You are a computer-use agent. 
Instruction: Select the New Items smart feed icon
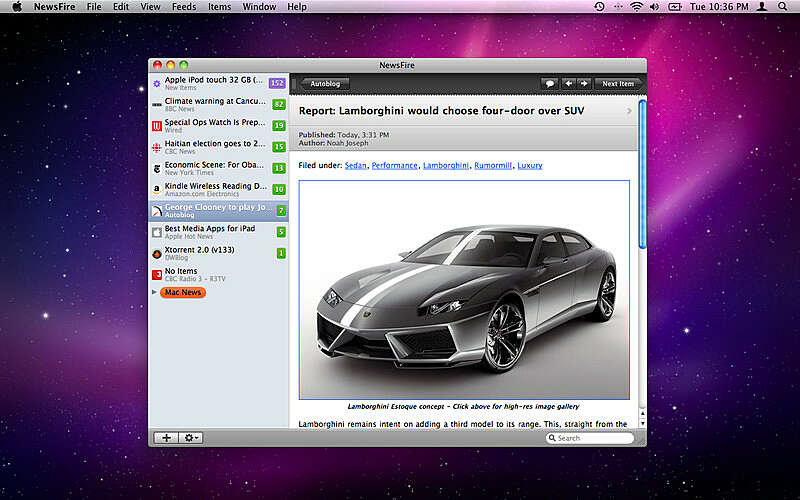coord(157,83)
